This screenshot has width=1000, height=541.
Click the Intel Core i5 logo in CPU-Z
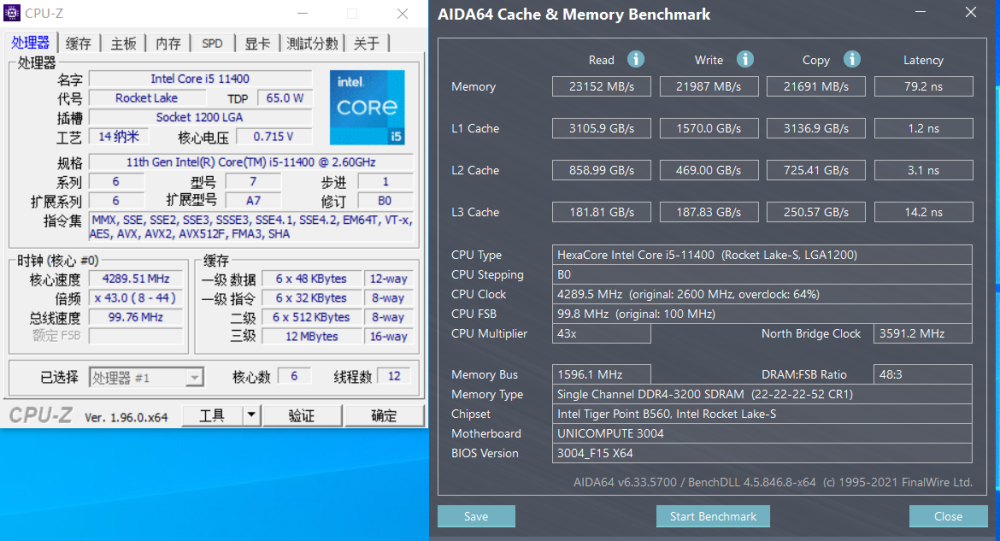point(367,107)
